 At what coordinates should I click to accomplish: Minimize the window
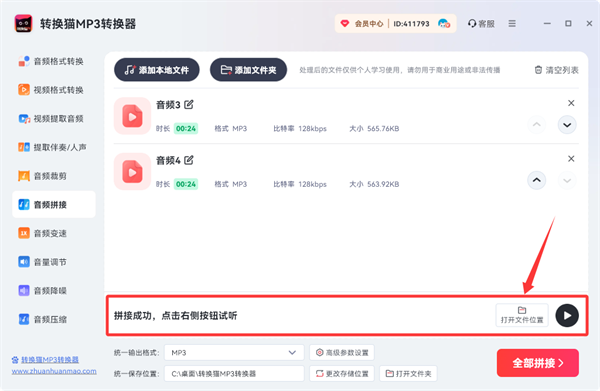coord(547,24)
